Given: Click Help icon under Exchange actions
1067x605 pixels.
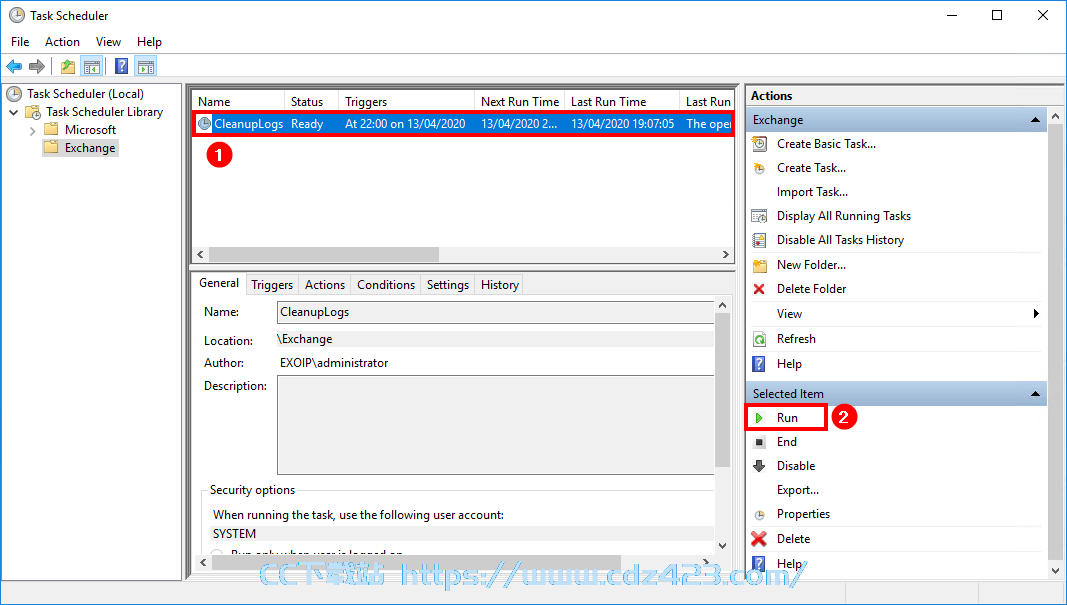Looking at the screenshot, I should pos(759,364).
